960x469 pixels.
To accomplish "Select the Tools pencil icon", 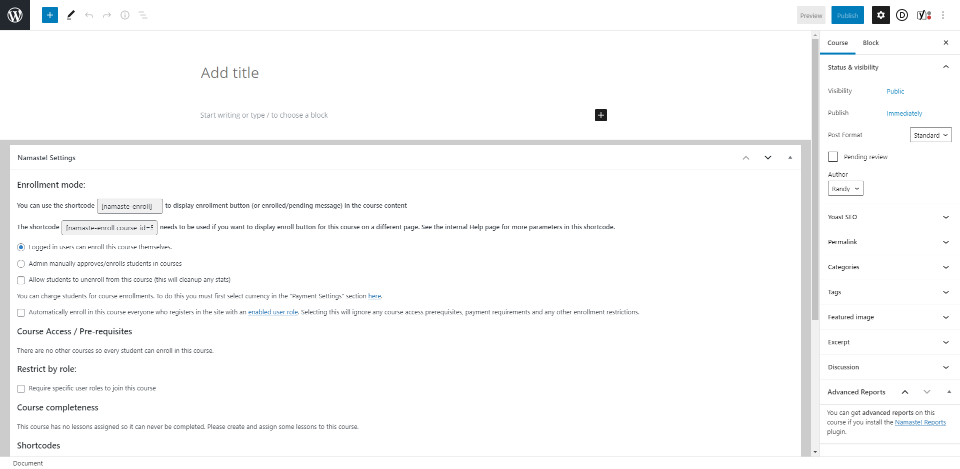I will 70,16.
